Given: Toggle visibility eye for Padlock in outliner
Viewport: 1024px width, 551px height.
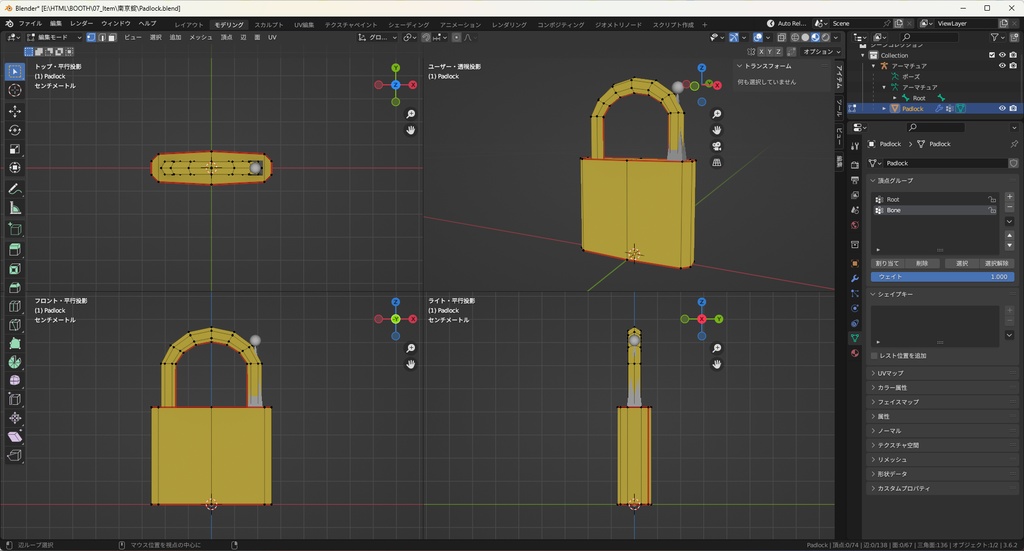Looking at the screenshot, I should coord(1002,108).
